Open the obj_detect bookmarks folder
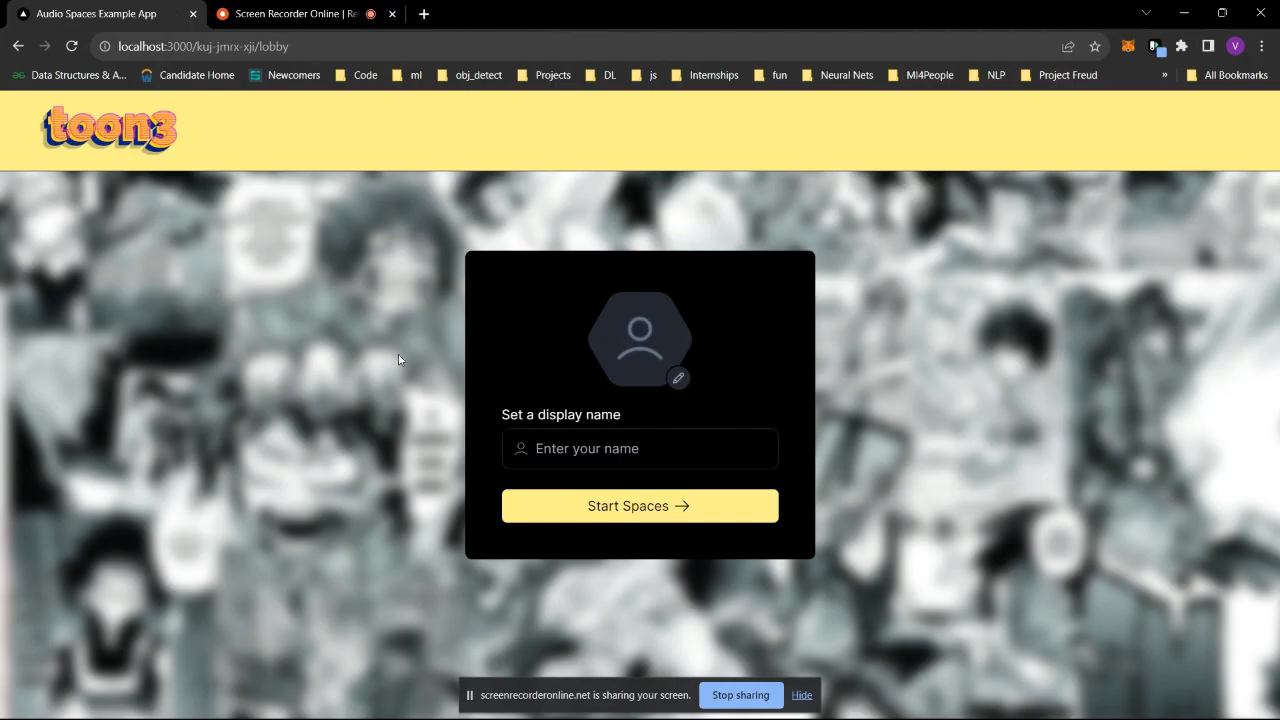Image resolution: width=1280 pixels, height=720 pixels. 470,75
